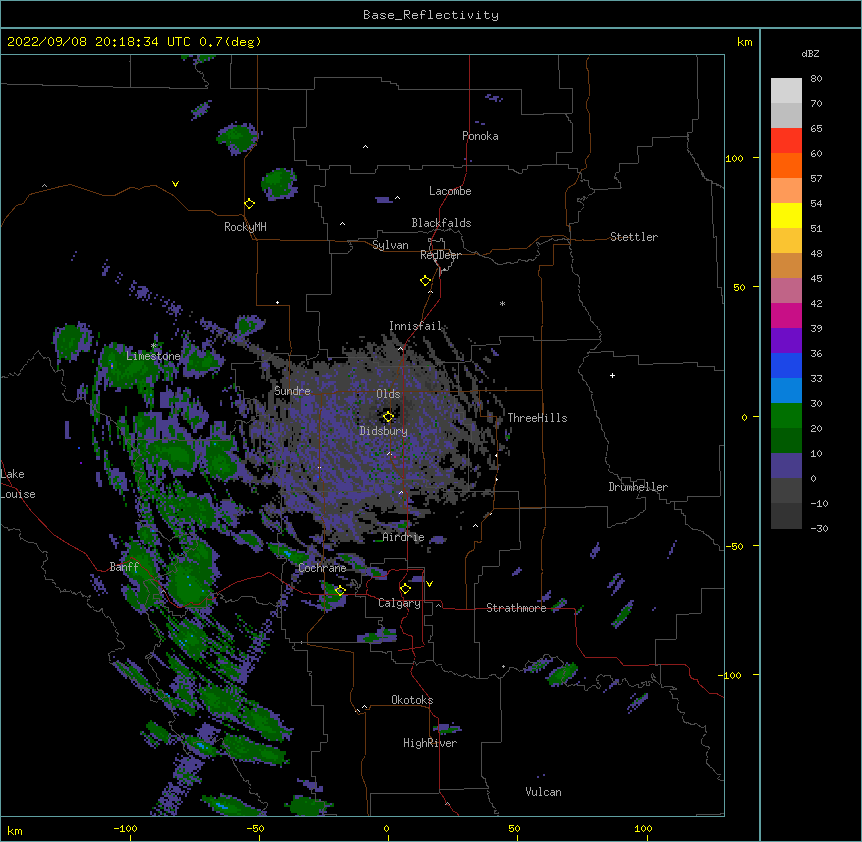Select the orange 60 dBZ legend color

point(786,165)
